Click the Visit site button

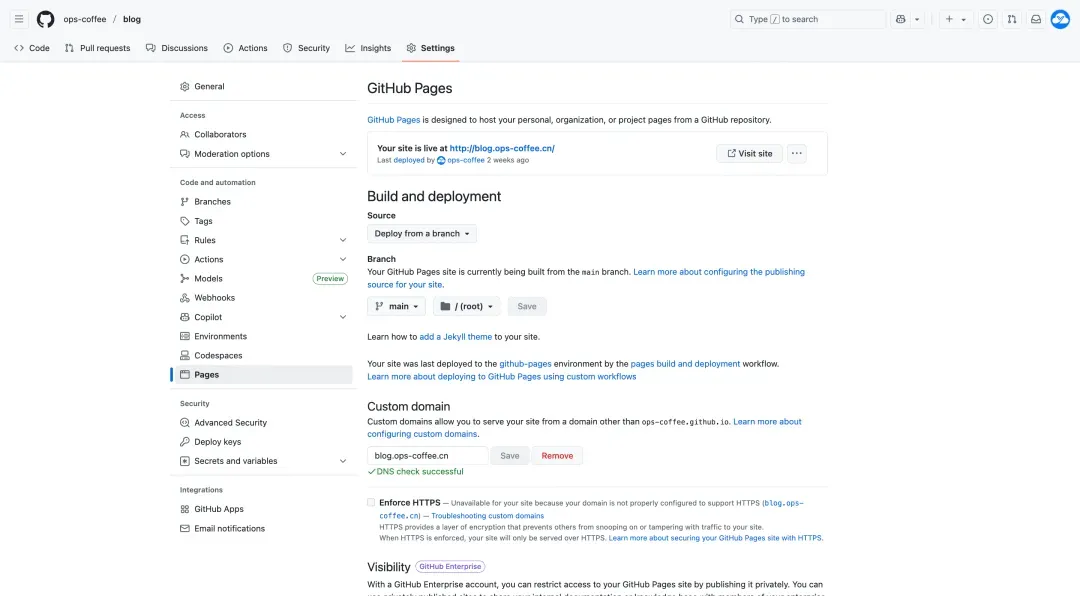click(749, 154)
